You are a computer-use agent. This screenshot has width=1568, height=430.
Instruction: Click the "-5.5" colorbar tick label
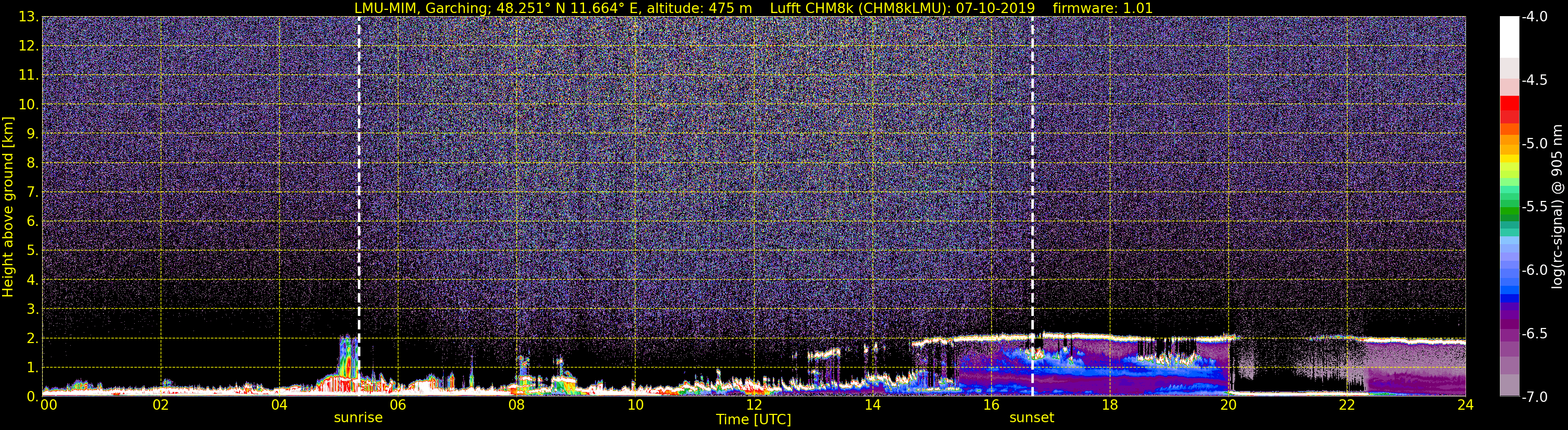1534,207
